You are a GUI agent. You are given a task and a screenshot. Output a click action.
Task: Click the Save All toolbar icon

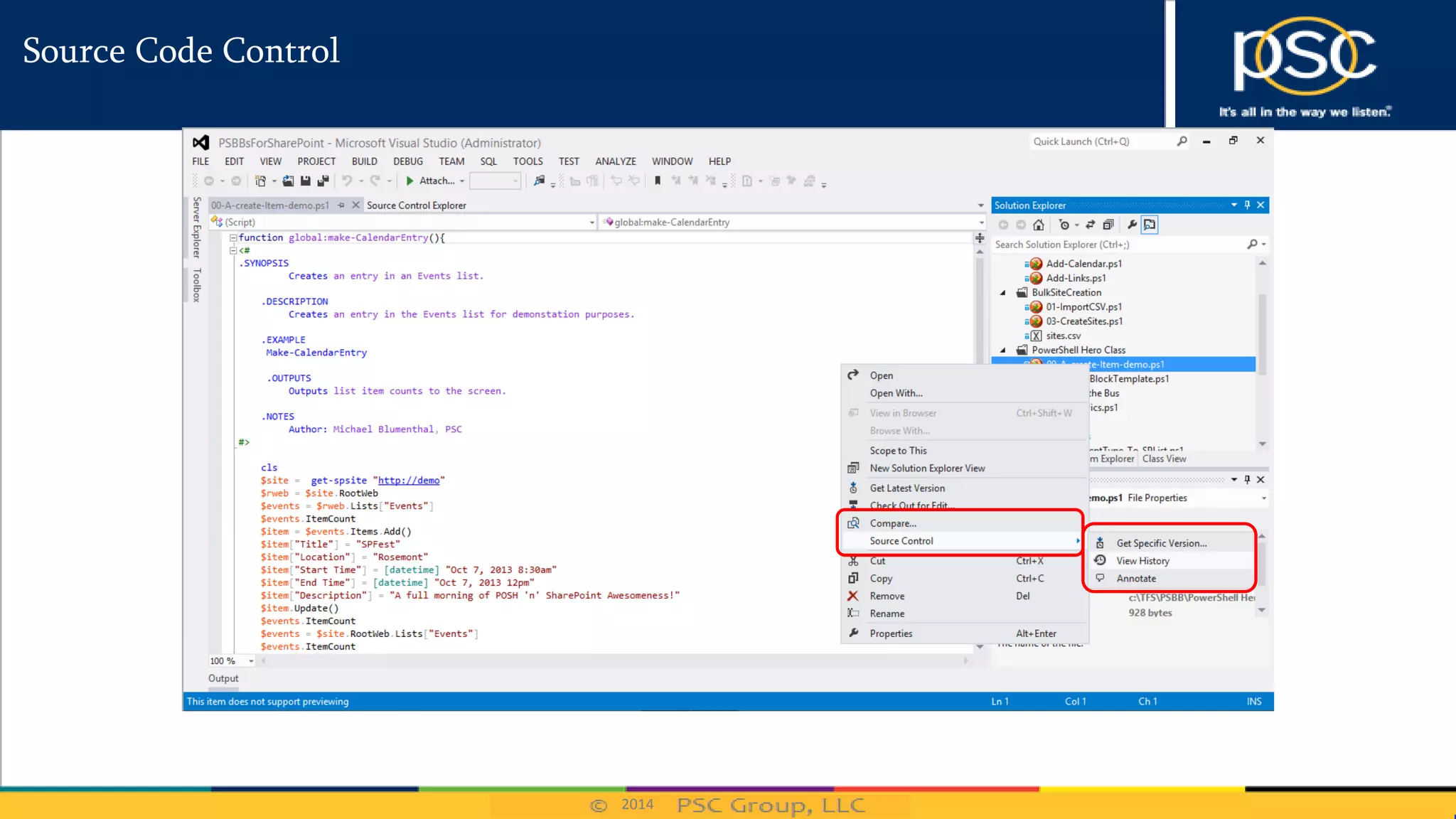[x=323, y=181]
